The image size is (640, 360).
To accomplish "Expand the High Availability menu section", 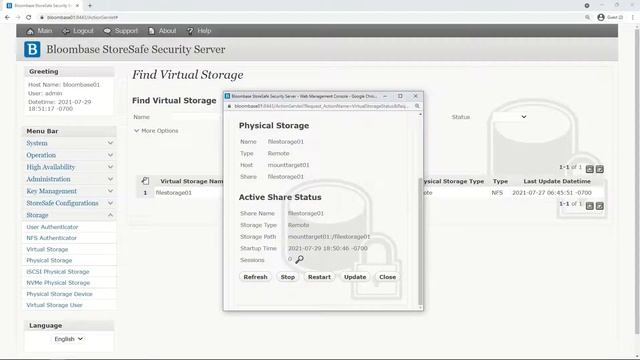I will [x=69, y=167].
